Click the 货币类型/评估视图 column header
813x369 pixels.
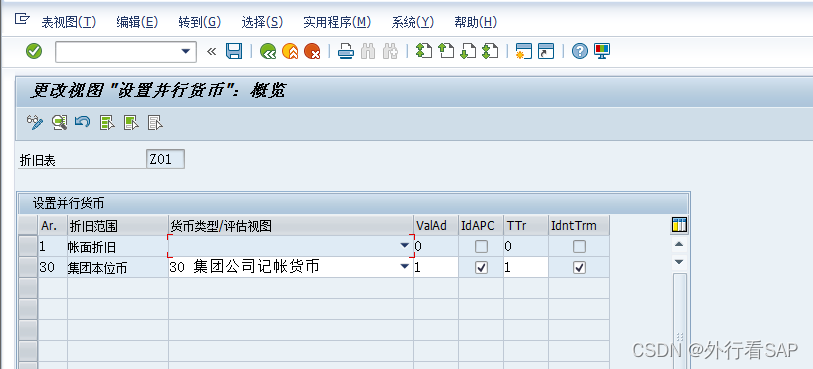coord(291,225)
